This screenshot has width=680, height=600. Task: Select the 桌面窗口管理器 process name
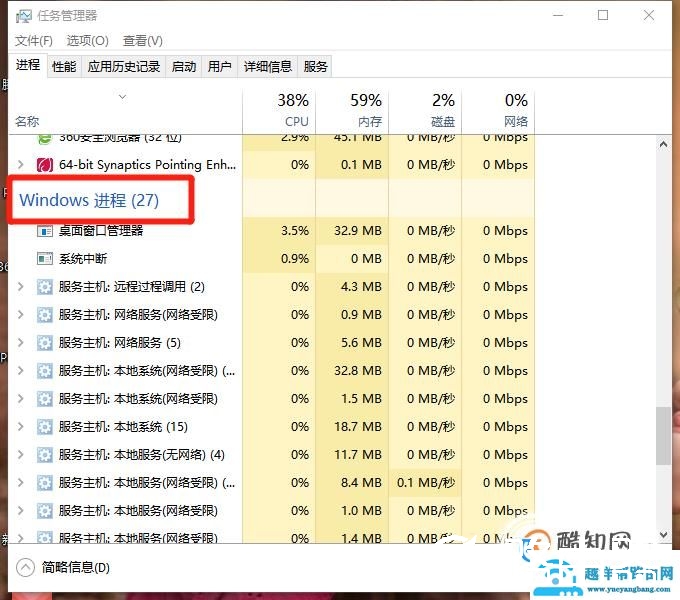(101, 231)
